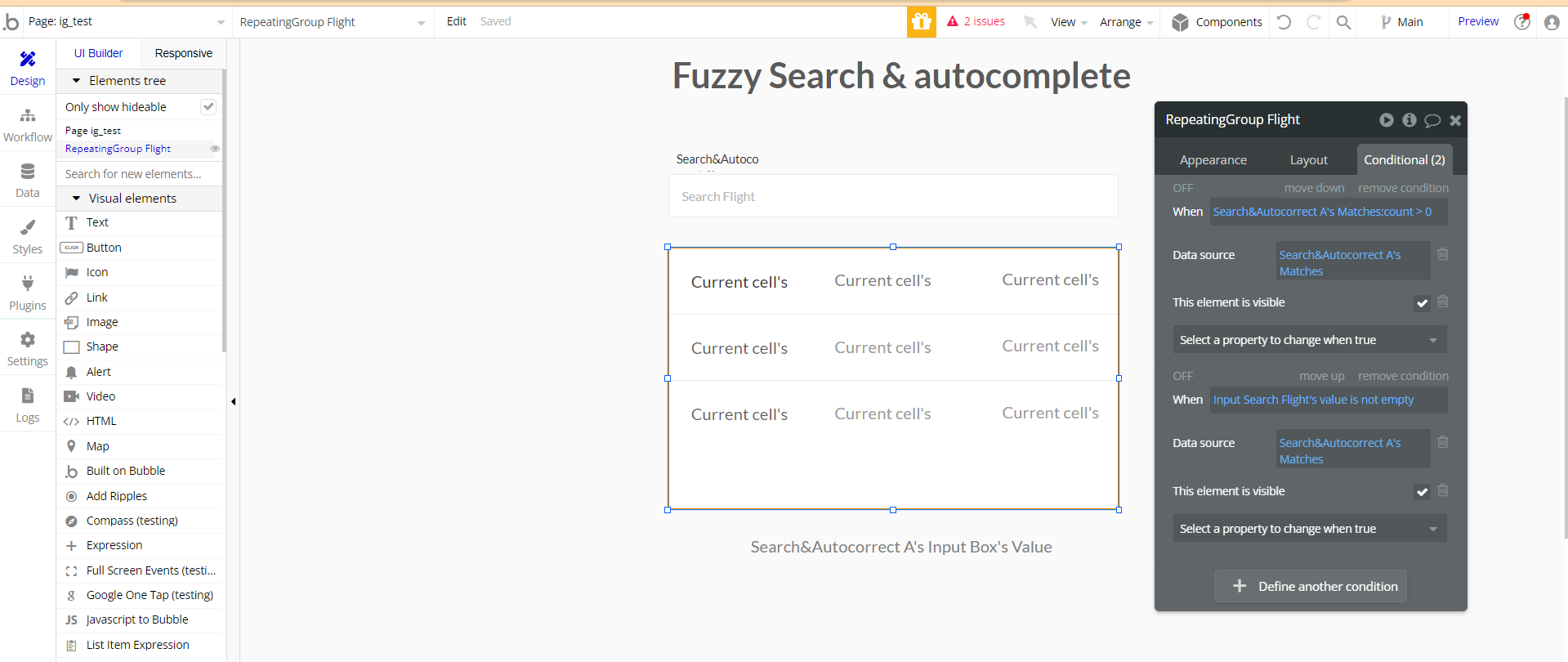The image size is (1568, 662).
Task: Open the RepeatingGroup Flight element dropdown
Action: click(332, 22)
